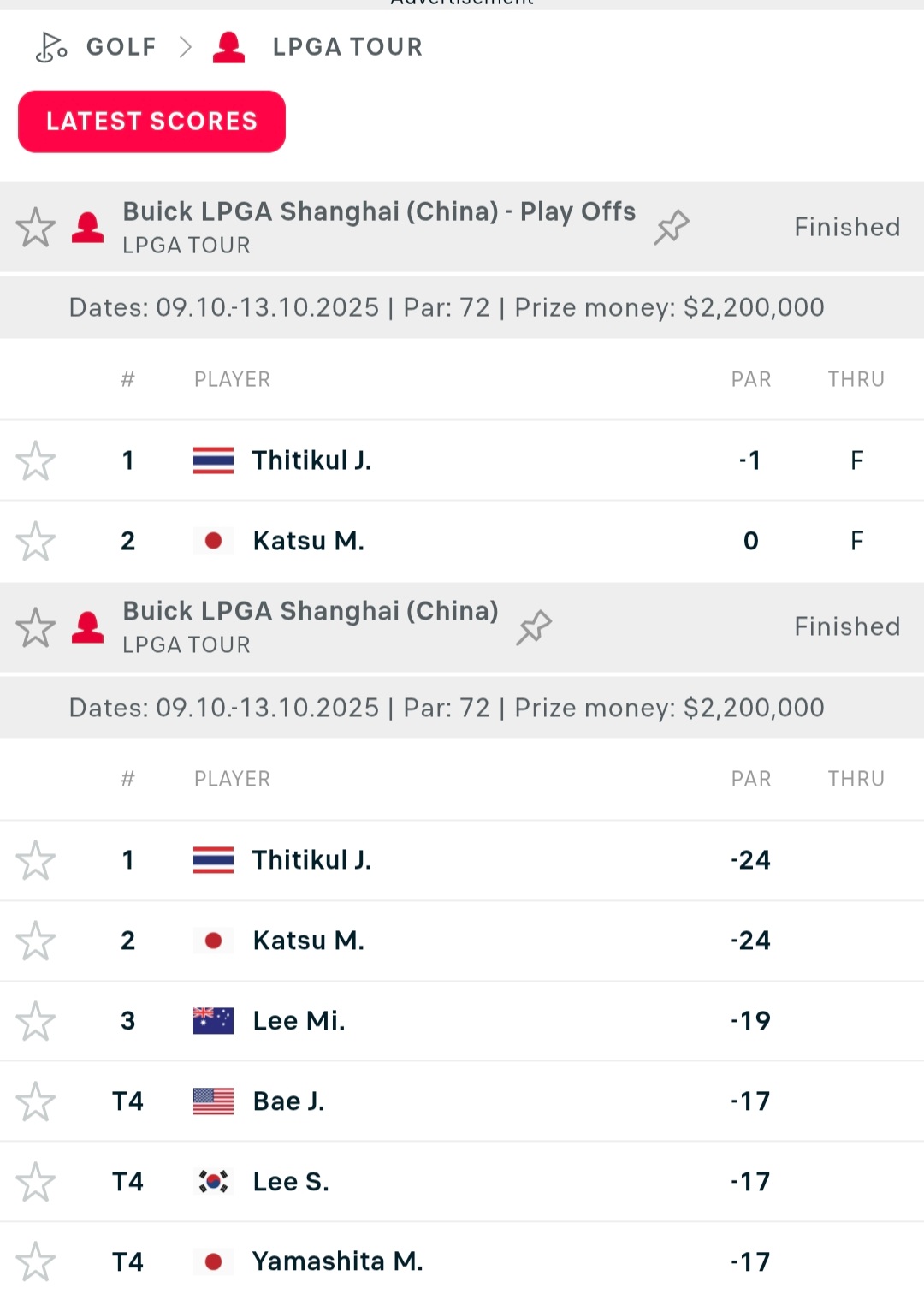Pin the Buick LPGA Shanghai (China) main tournament
Image resolution: width=924 pixels, height=1294 pixels.
tap(534, 626)
